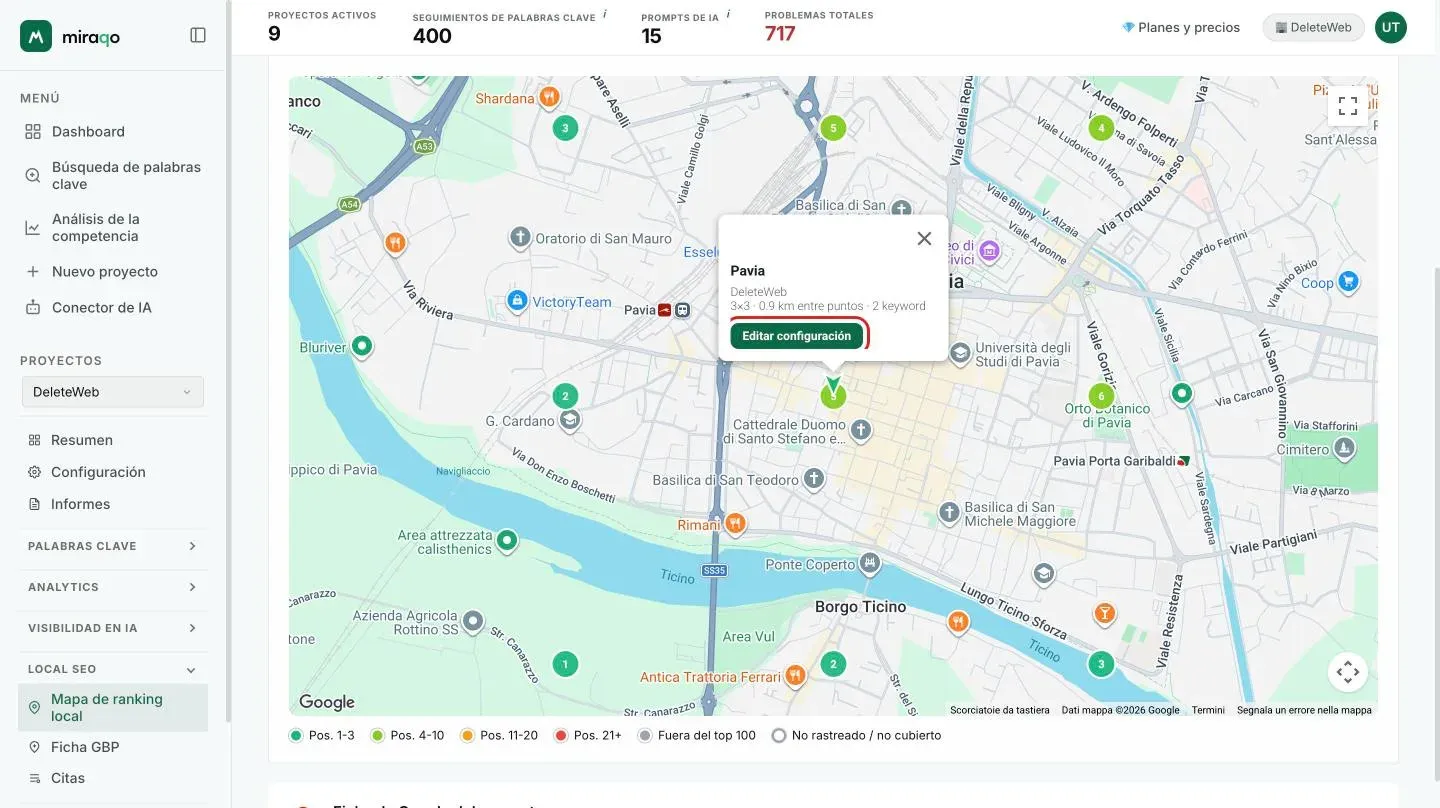The image size is (1440, 808).
Task: Select the green grid marker numbered 1
Action: 565,664
